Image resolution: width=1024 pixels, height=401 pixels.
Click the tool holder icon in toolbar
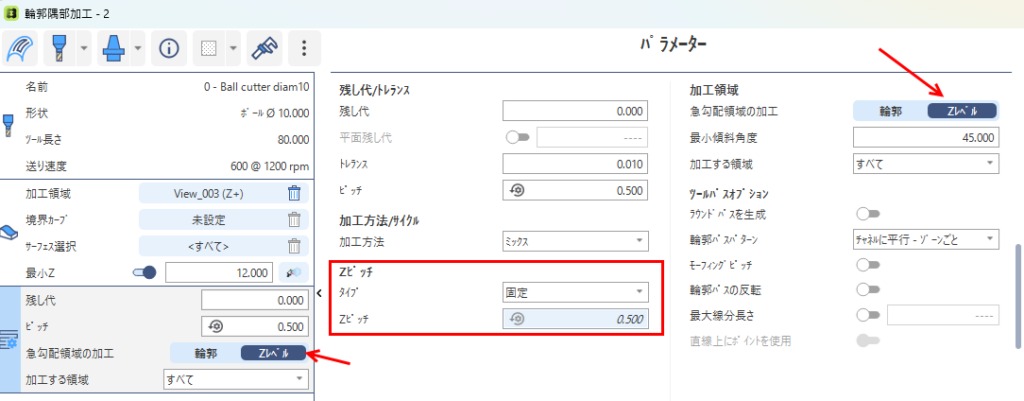(x=114, y=47)
